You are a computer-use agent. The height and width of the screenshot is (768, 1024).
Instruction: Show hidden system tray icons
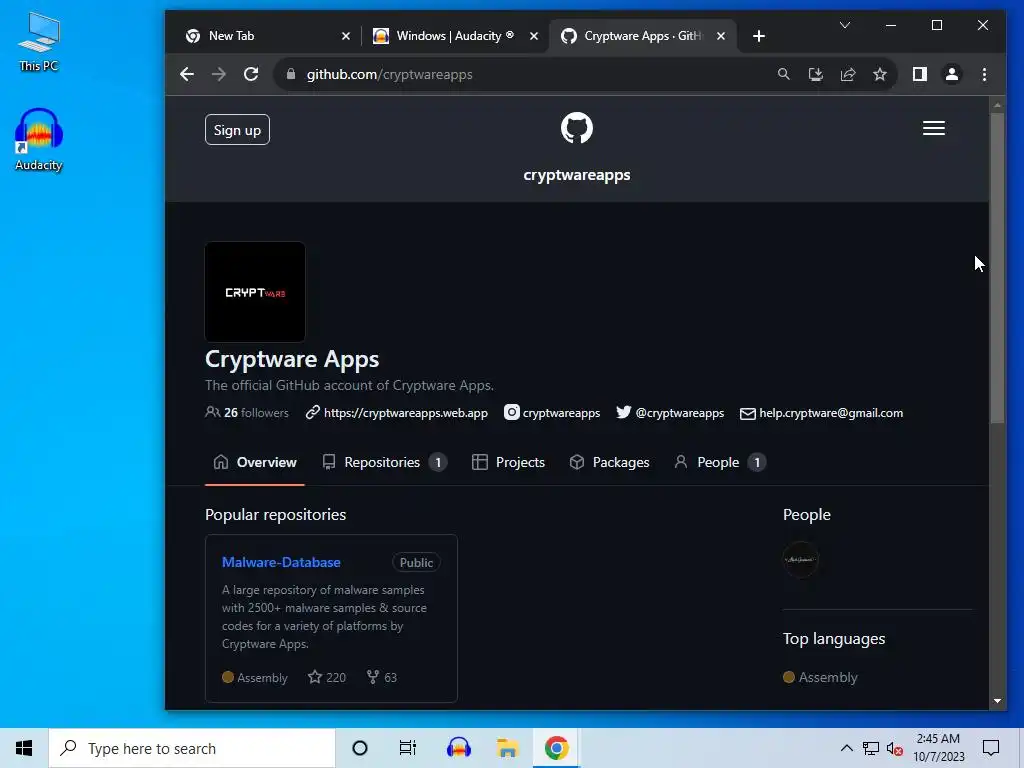click(846, 748)
